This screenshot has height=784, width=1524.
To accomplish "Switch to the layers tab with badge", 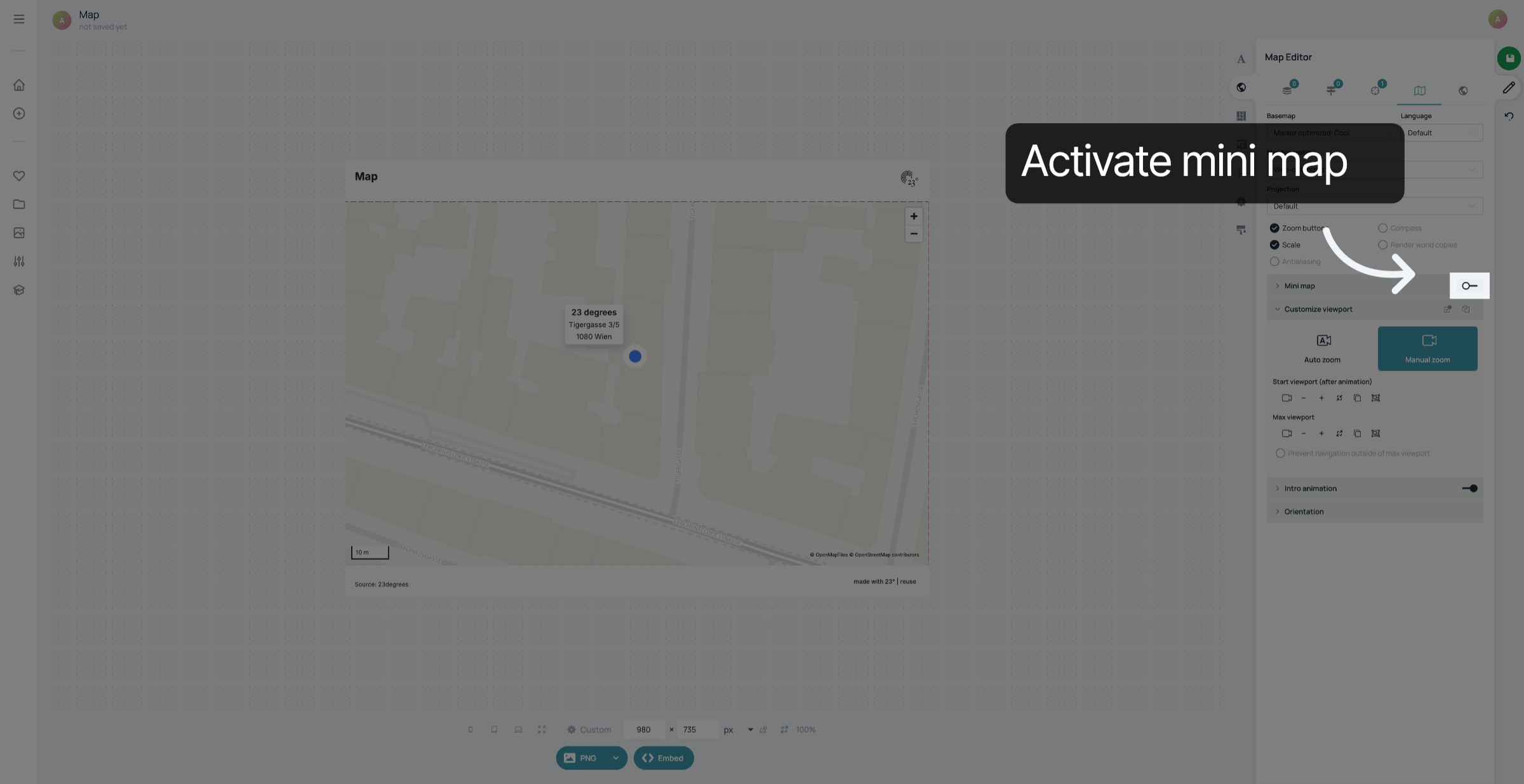I will [1288, 90].
